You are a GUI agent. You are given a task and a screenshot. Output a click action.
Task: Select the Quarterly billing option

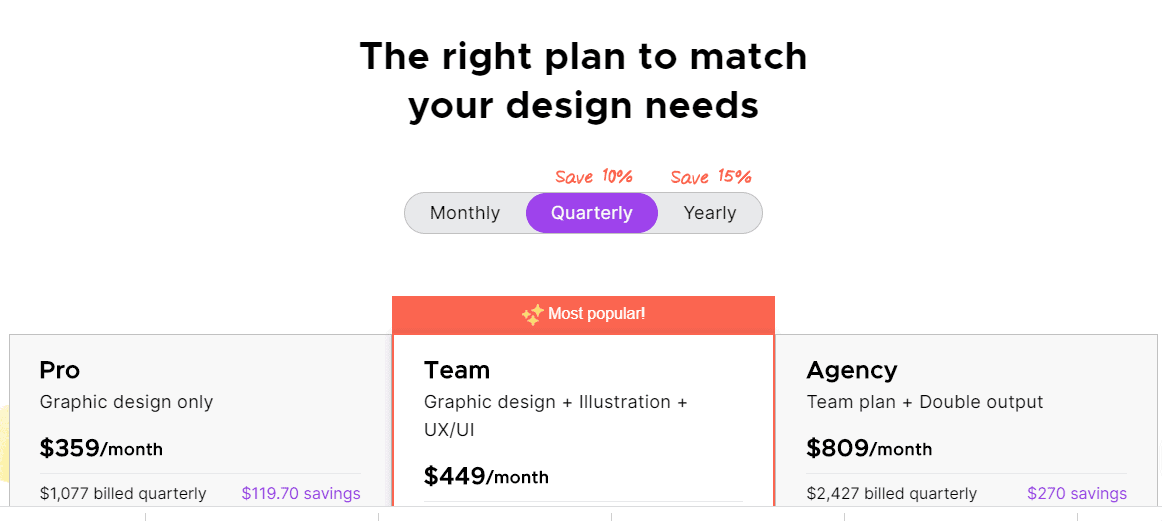tap(591, 213)
